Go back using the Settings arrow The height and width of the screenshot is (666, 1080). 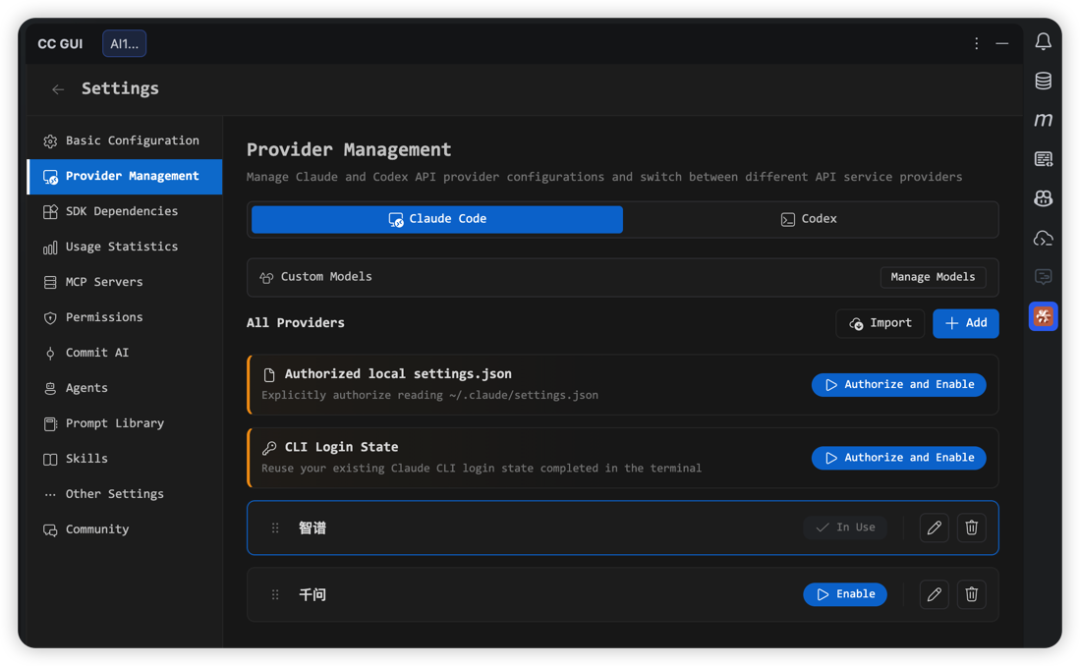point(58,89)
